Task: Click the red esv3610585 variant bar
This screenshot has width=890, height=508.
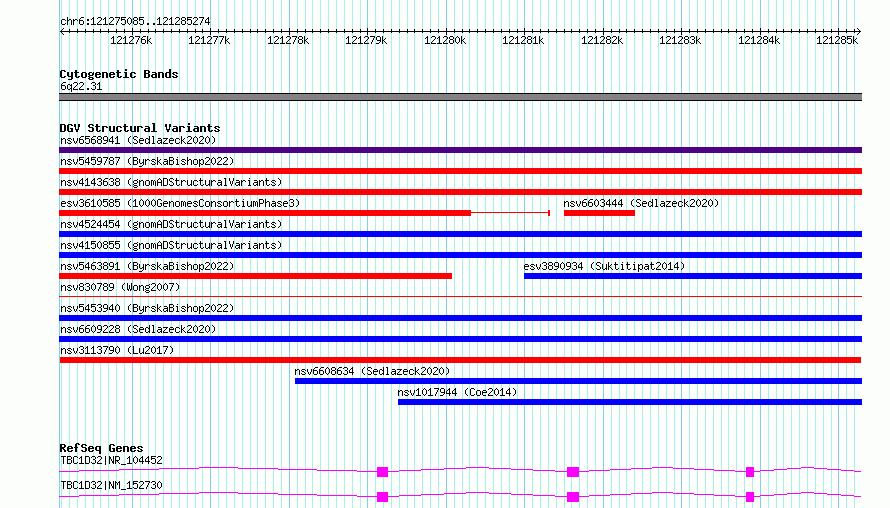Action: pyautogui.click(x=265, y=213)
